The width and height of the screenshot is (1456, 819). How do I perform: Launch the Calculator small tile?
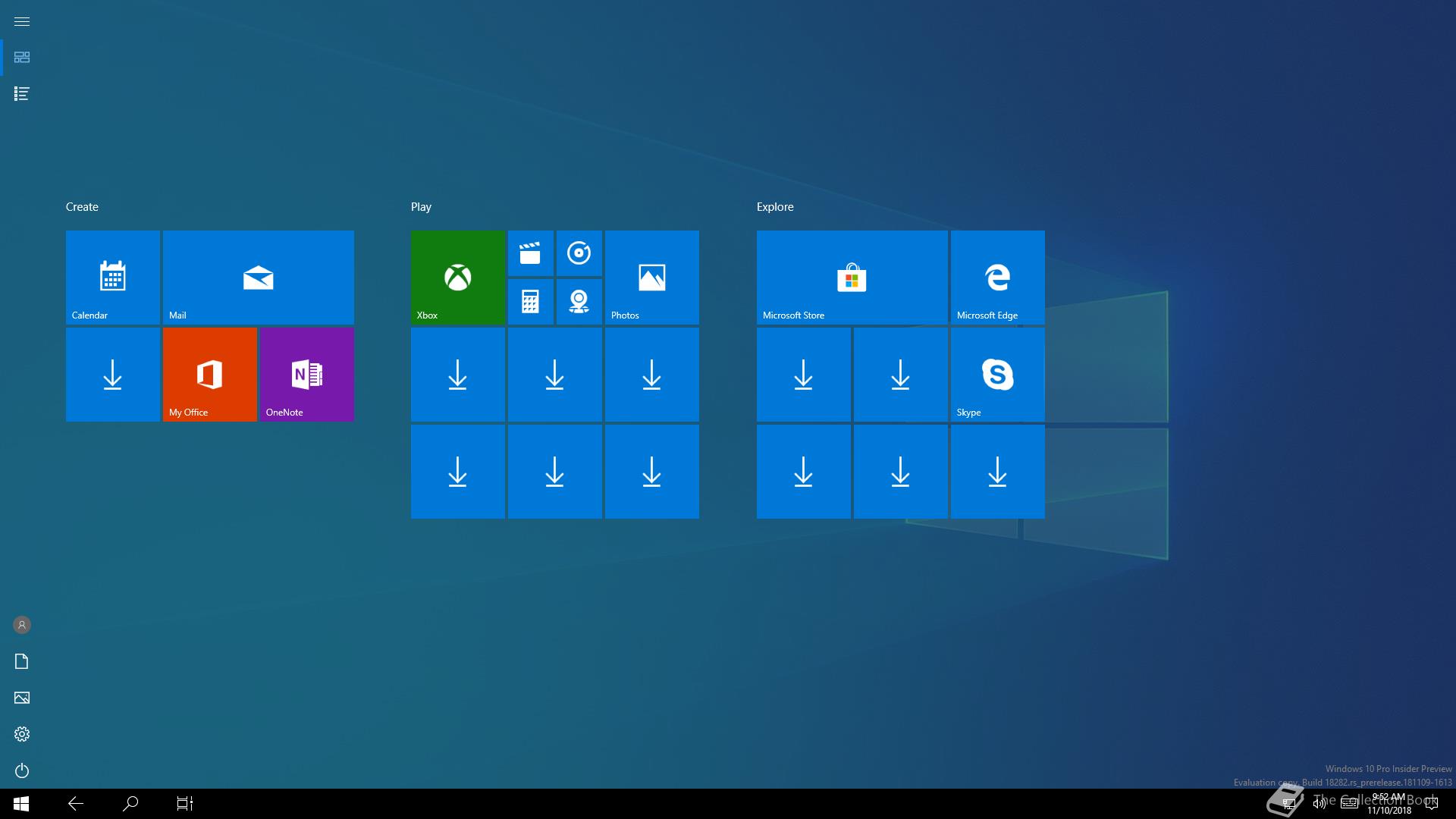click(x=531, y=302)
